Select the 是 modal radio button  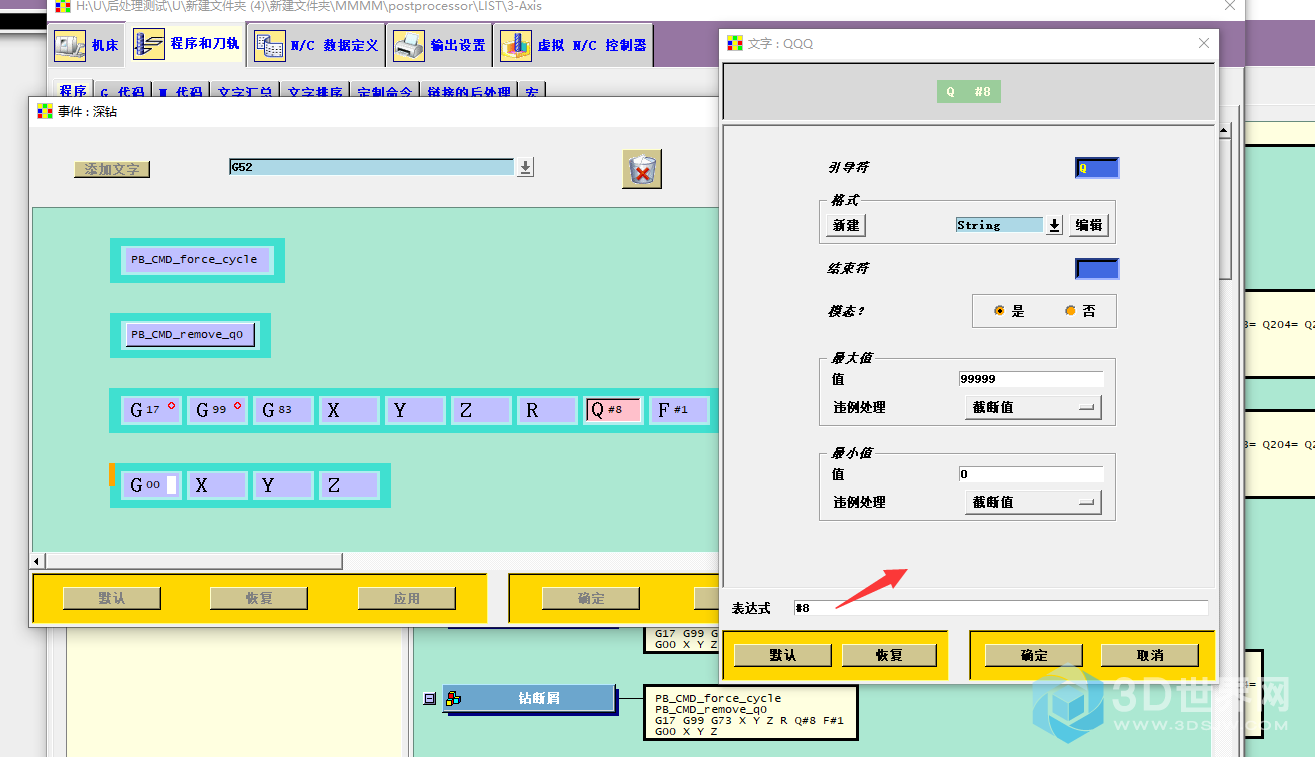pyautogui.click(x=999, y=311)
